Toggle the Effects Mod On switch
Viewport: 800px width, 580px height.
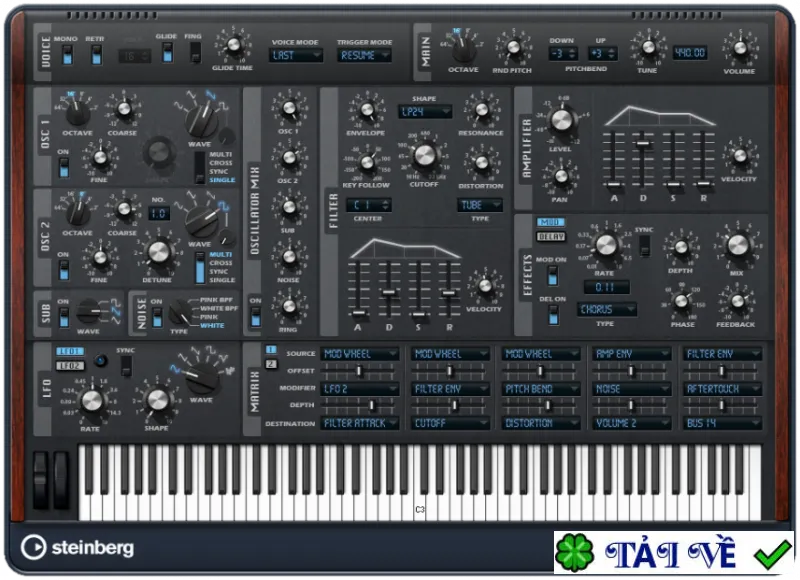coord(553,275)
